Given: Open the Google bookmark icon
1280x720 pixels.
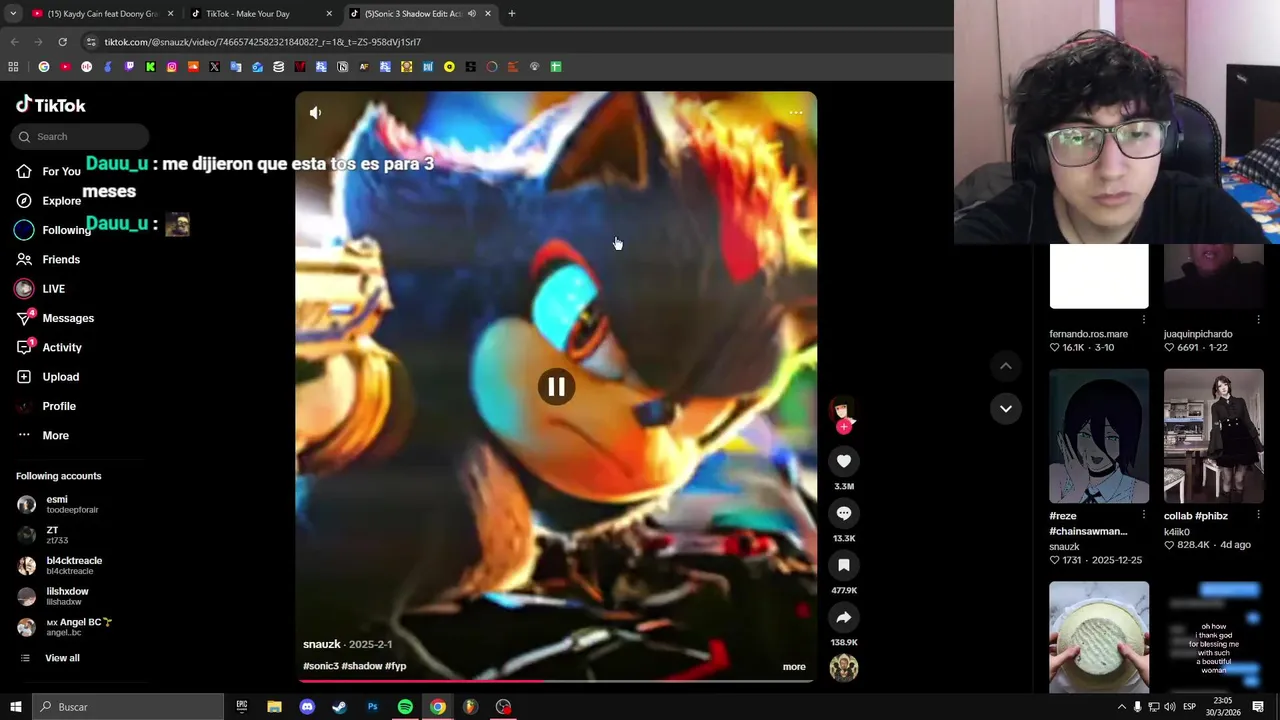Looking at the screenshot, I should point(44,67).
